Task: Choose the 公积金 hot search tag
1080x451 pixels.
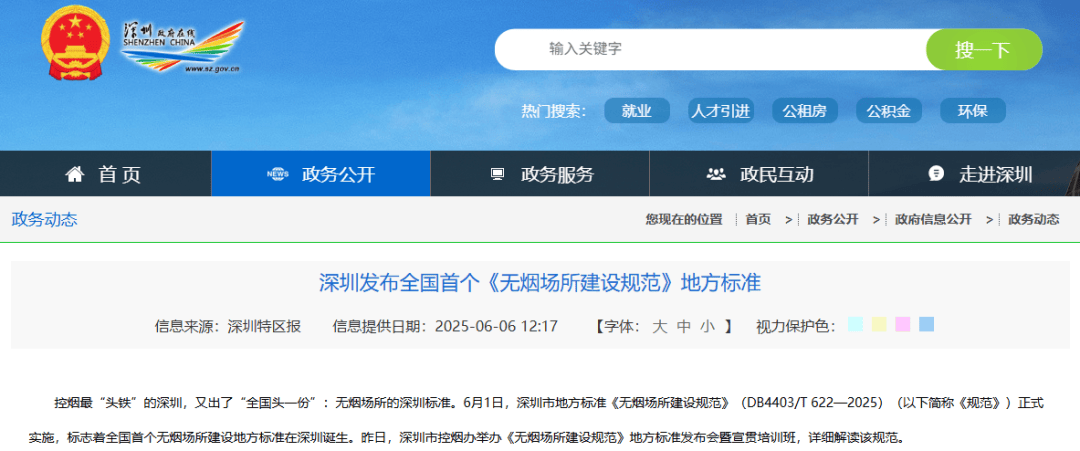Action: [x=888, y=111]
